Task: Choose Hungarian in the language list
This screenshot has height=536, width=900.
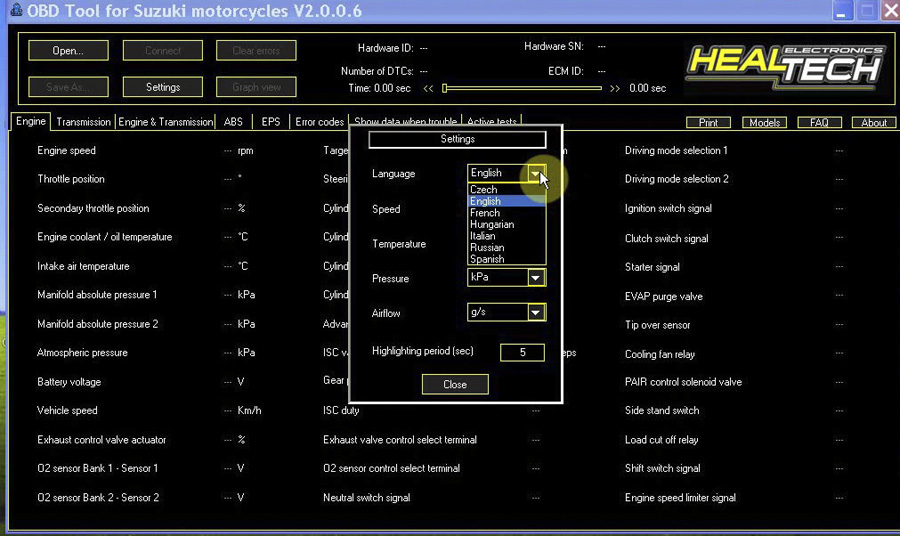Action: (x=492, y=225)
